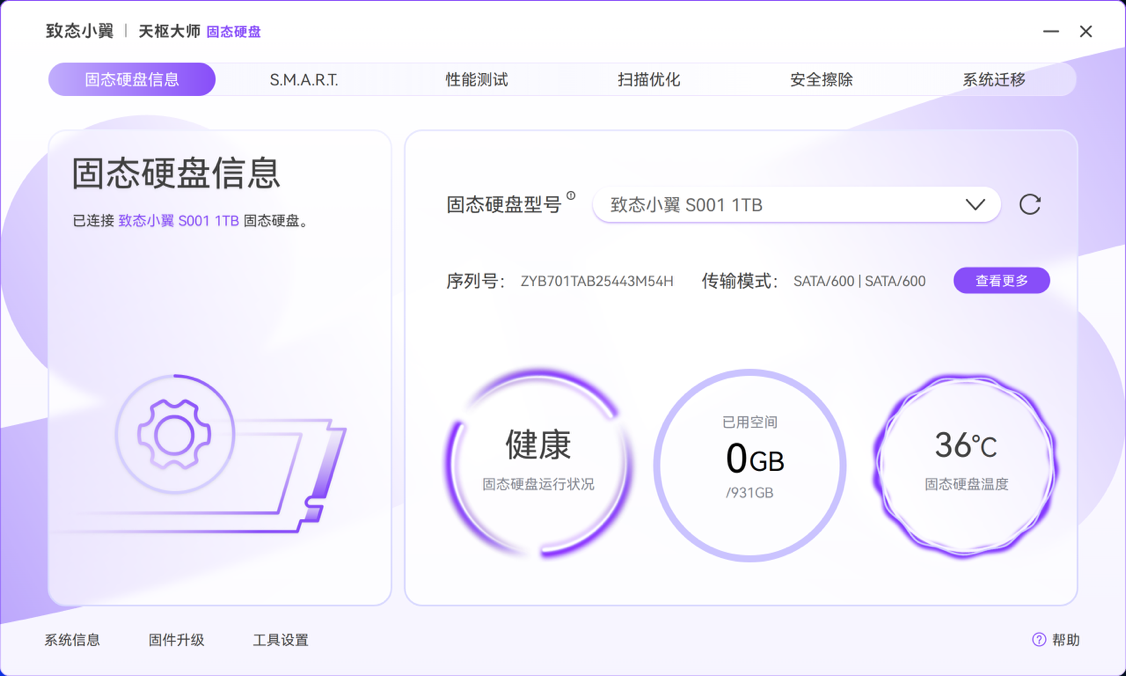Image resolution: width=1126 pixels, height=676 pixels.
Task: Open the 性能测试 tab
Action: 476,78
